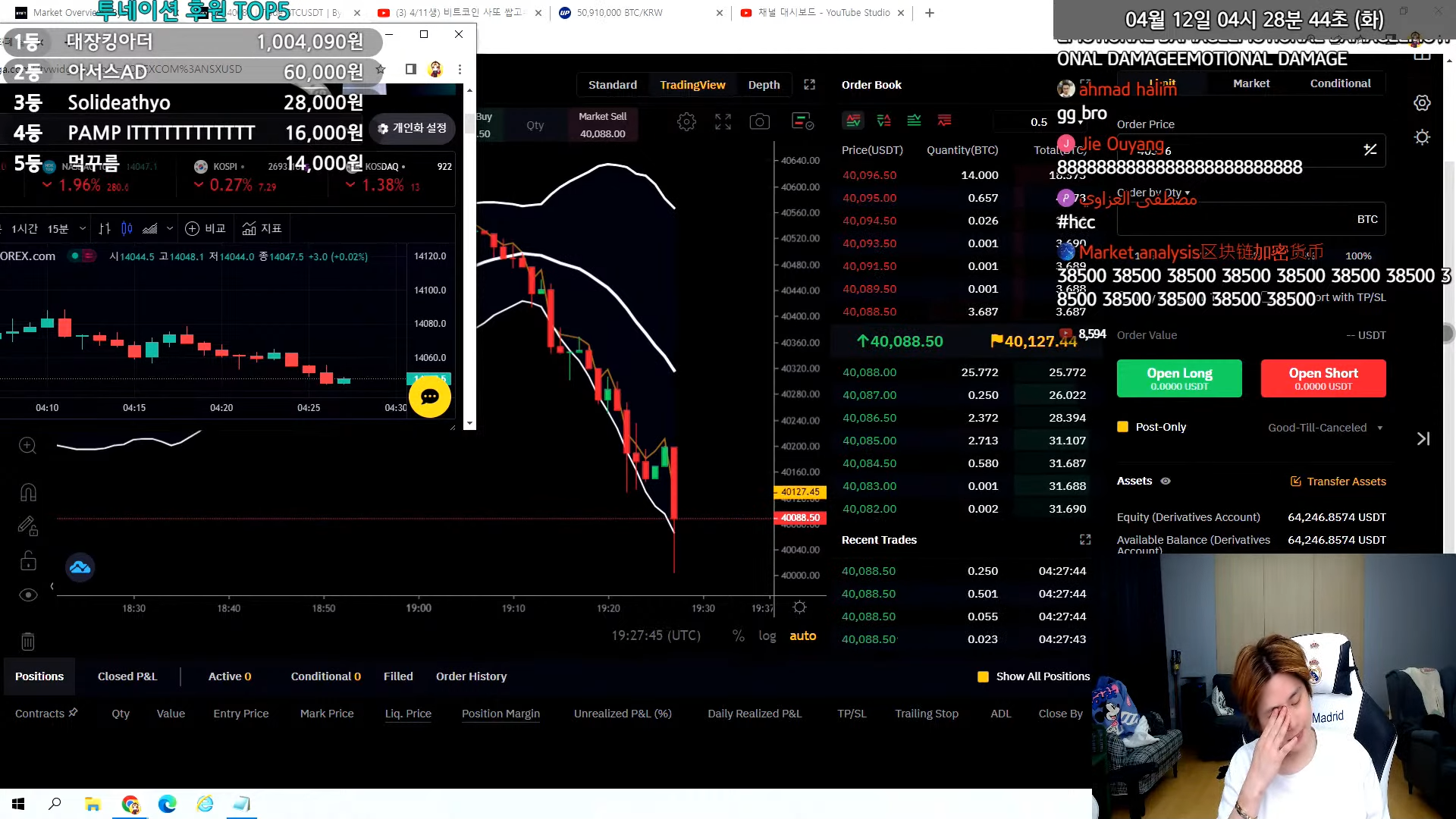The image size is (1456, 819).
Task: Click the 개인화 설정 button
Action: click(x=413, y=128)
